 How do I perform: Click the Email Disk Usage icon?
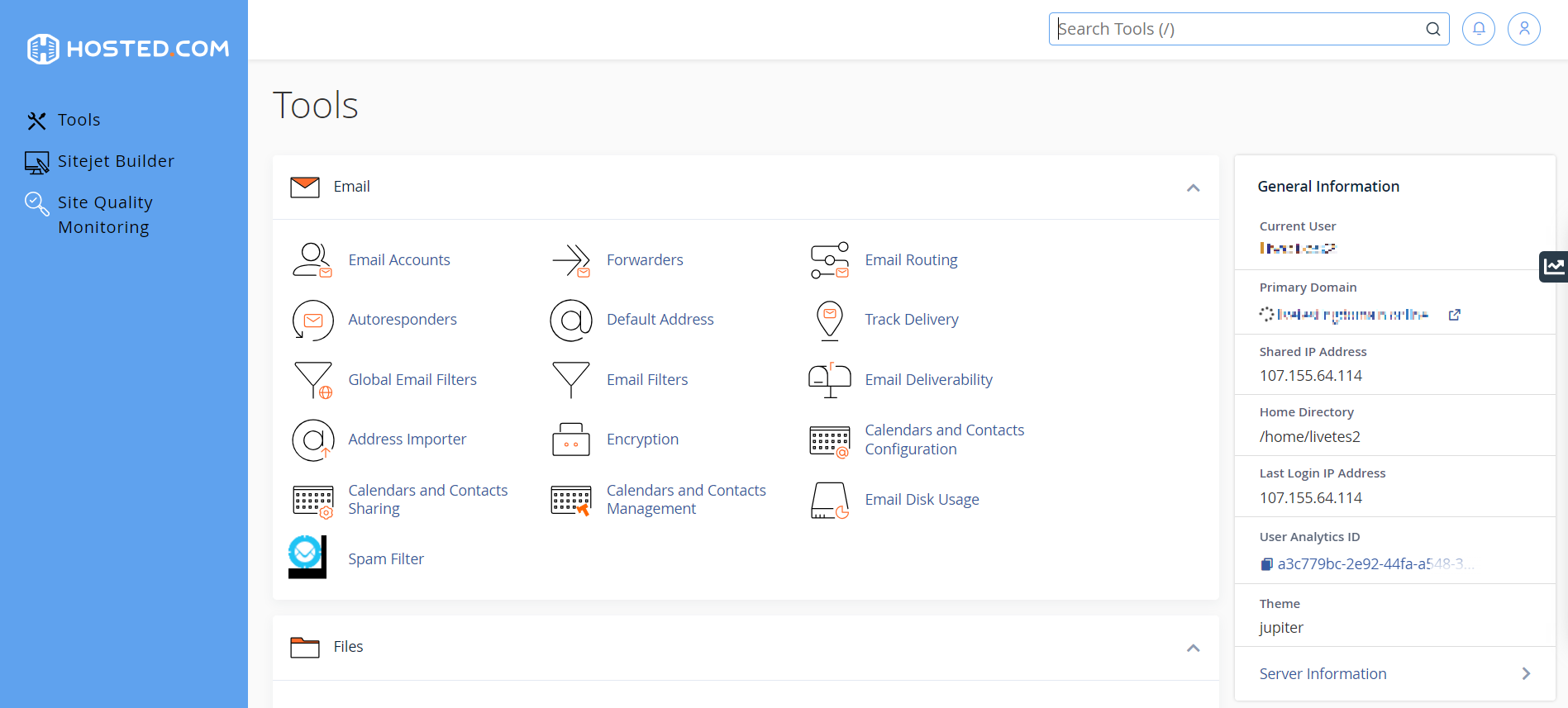pos(830,501)
